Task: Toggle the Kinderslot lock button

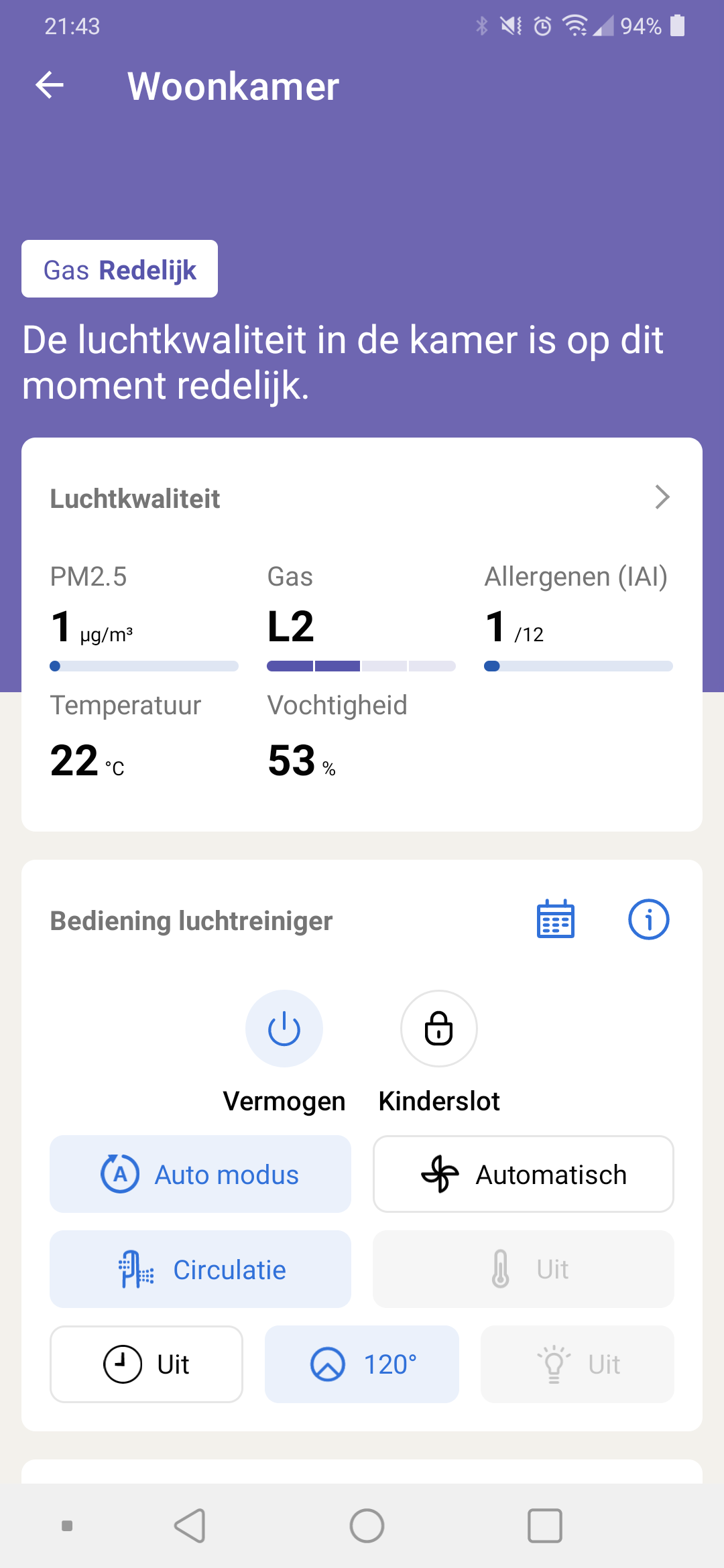Action: tap(439, 1029)
